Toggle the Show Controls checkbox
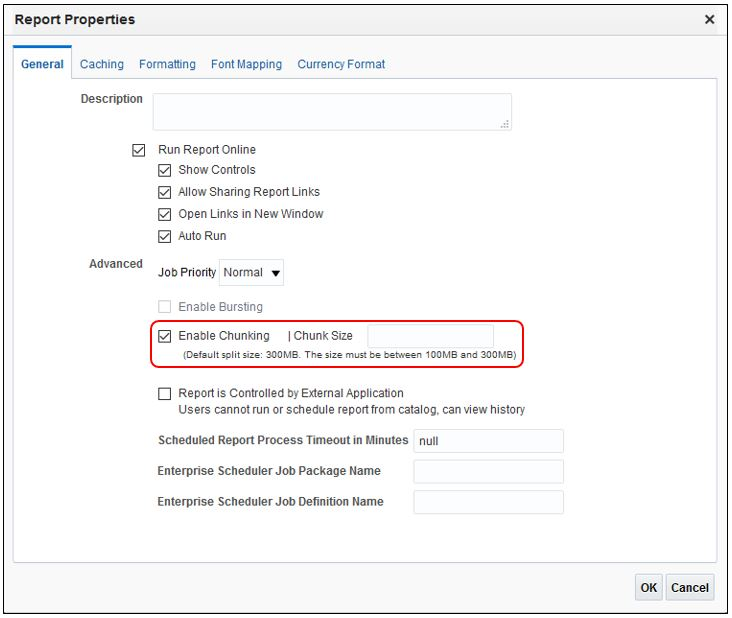This screenshot has height=618, width=732. click(x=165, y=171)
